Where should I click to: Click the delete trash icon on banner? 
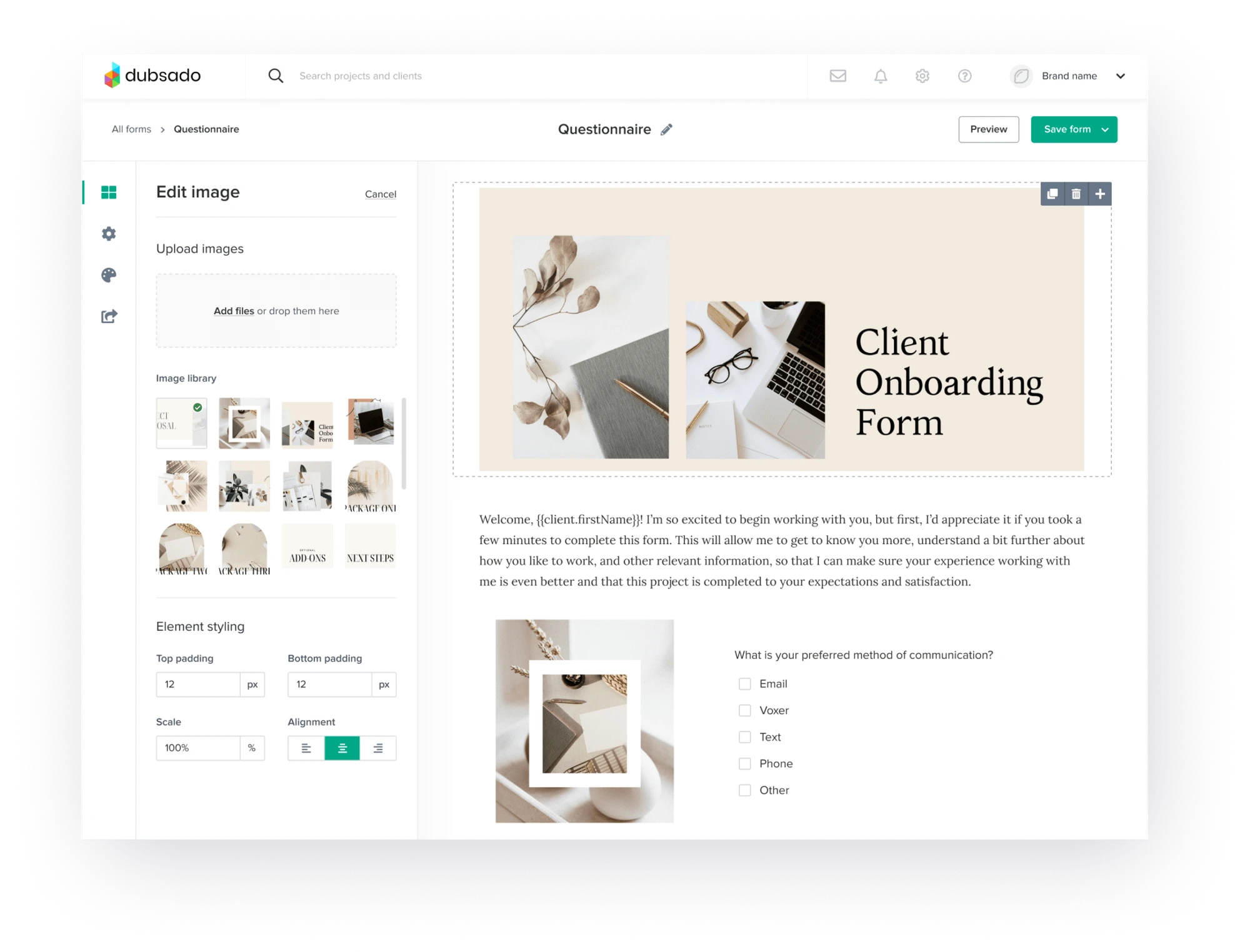coord(1076,193)
